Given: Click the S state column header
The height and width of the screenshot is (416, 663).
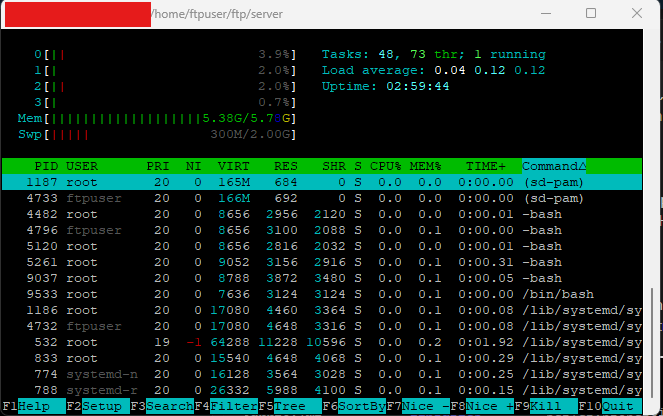Looking at the screenshot, I should coord(358,166).
